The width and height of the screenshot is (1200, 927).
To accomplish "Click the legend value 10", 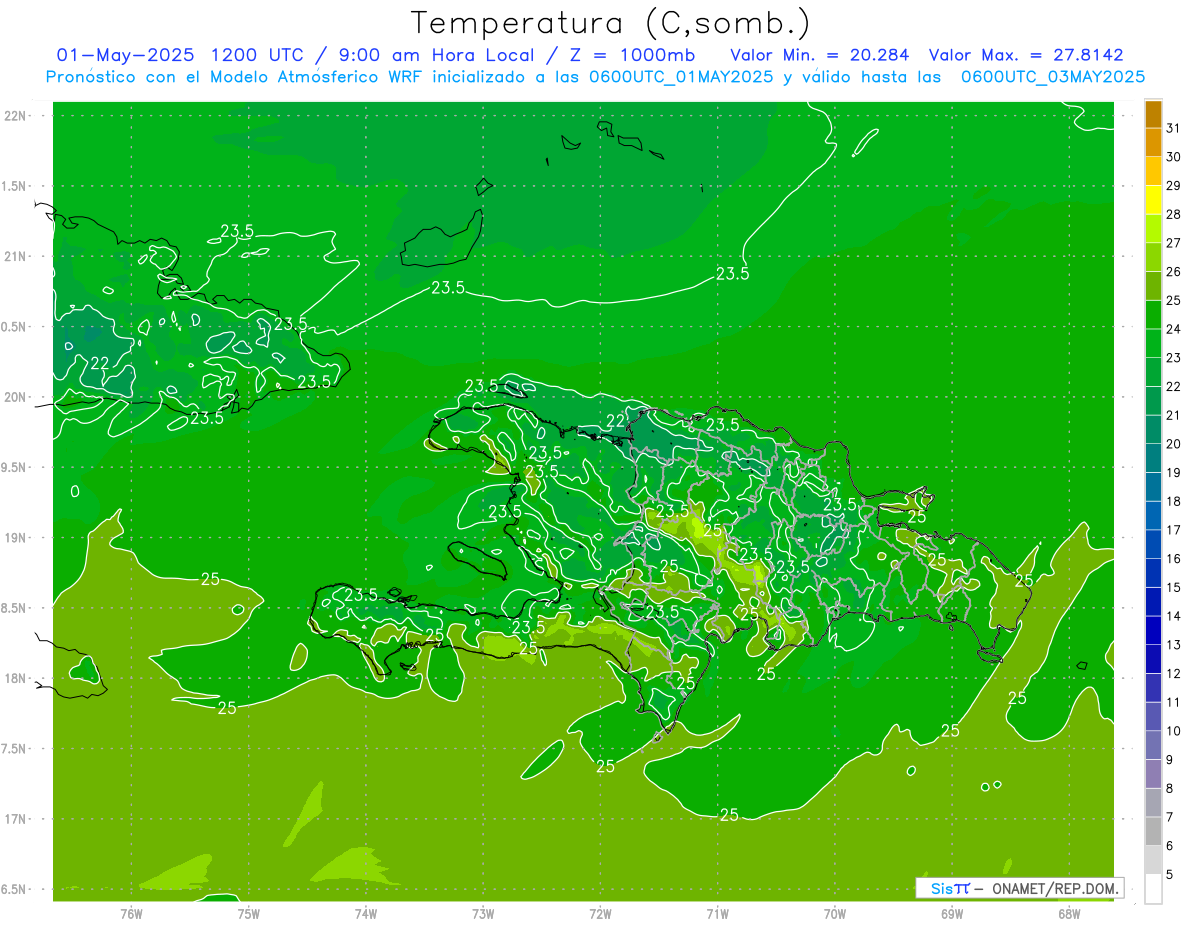I will pyautogui.click(x=1174, y=731).
